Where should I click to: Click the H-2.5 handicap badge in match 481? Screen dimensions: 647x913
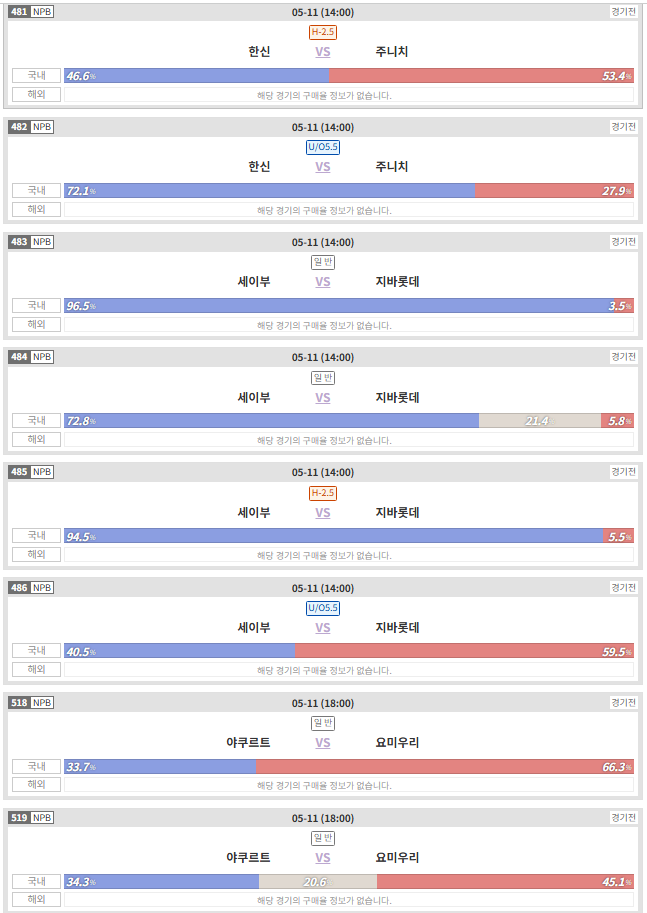323,32
